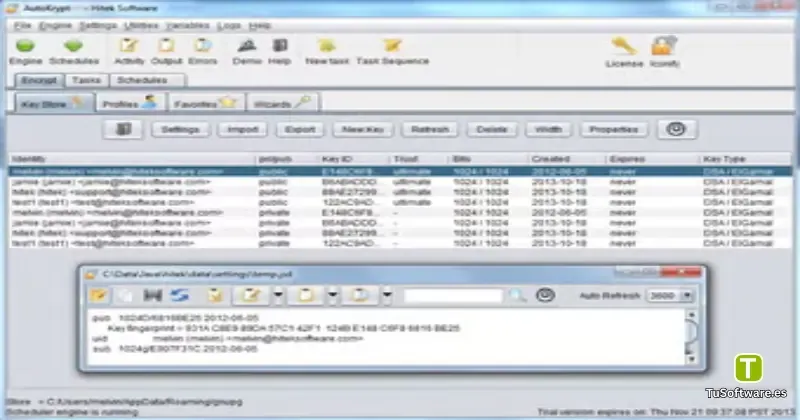This screenshot has width=800, height=420.
Task: Click the New Key button
Action: coord(363,130)
